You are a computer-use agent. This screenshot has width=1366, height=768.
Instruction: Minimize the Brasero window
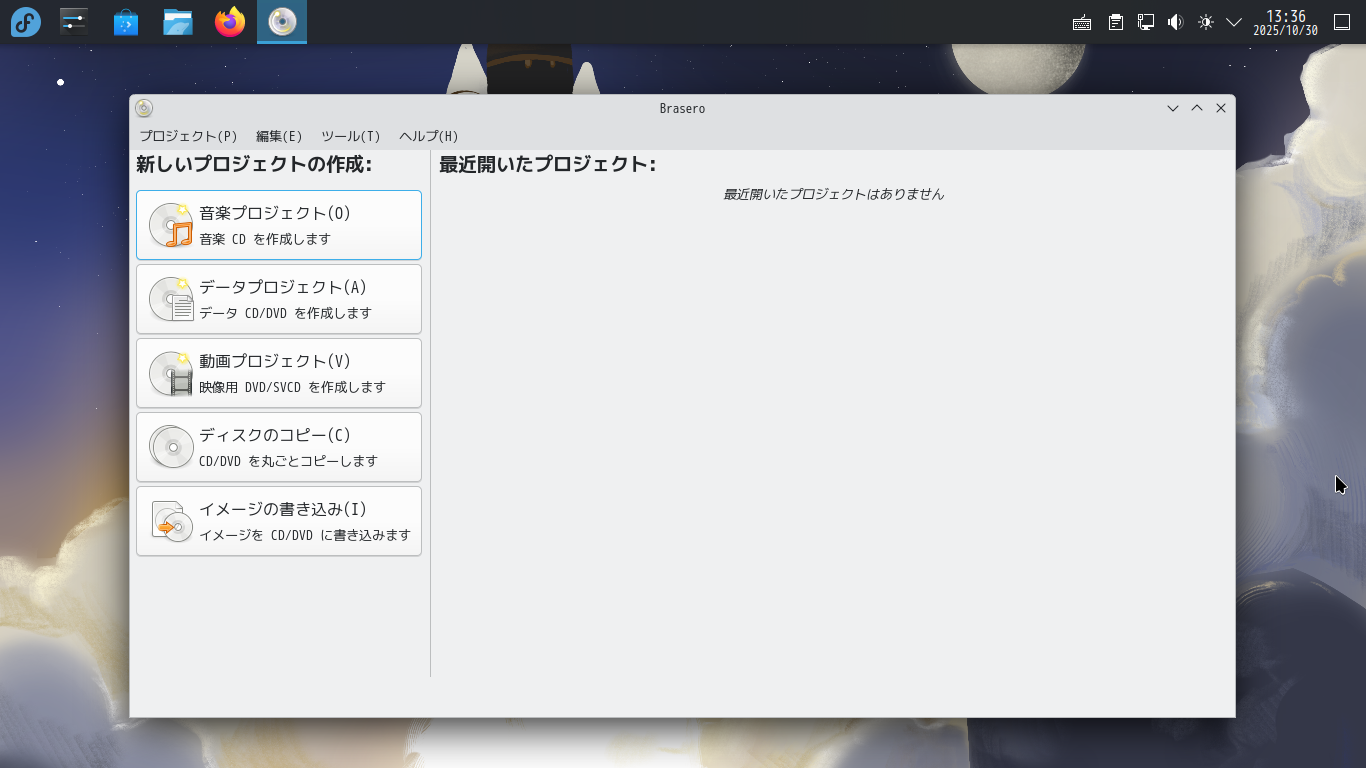pyautogui.click(x=1173, y=108)
